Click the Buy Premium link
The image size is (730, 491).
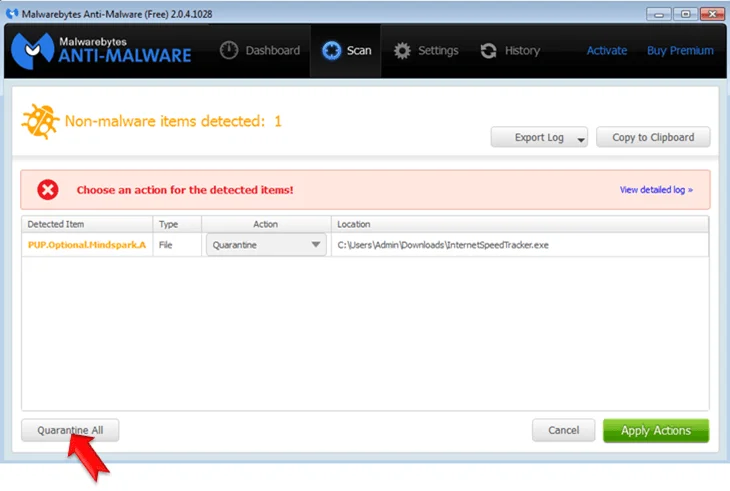(x=680, y=50)
